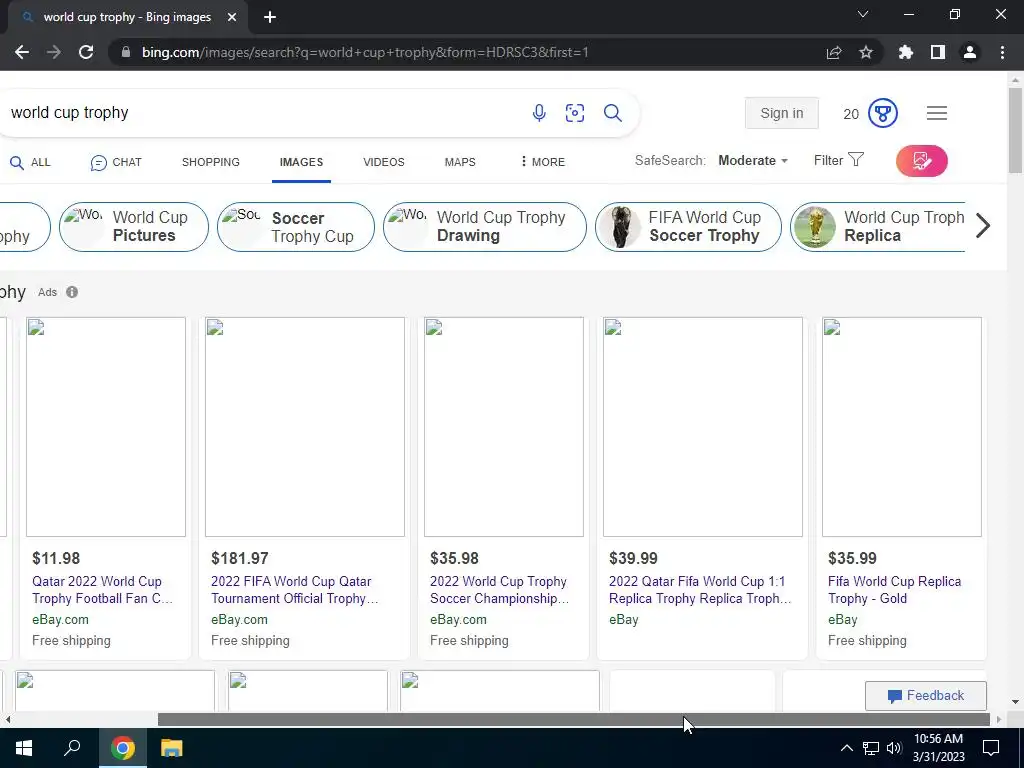This screenshot has height=768, width=1024.
Task: Open the 2022 World Cup Trophy Soccer Championship link
Action: click(500, 590)
